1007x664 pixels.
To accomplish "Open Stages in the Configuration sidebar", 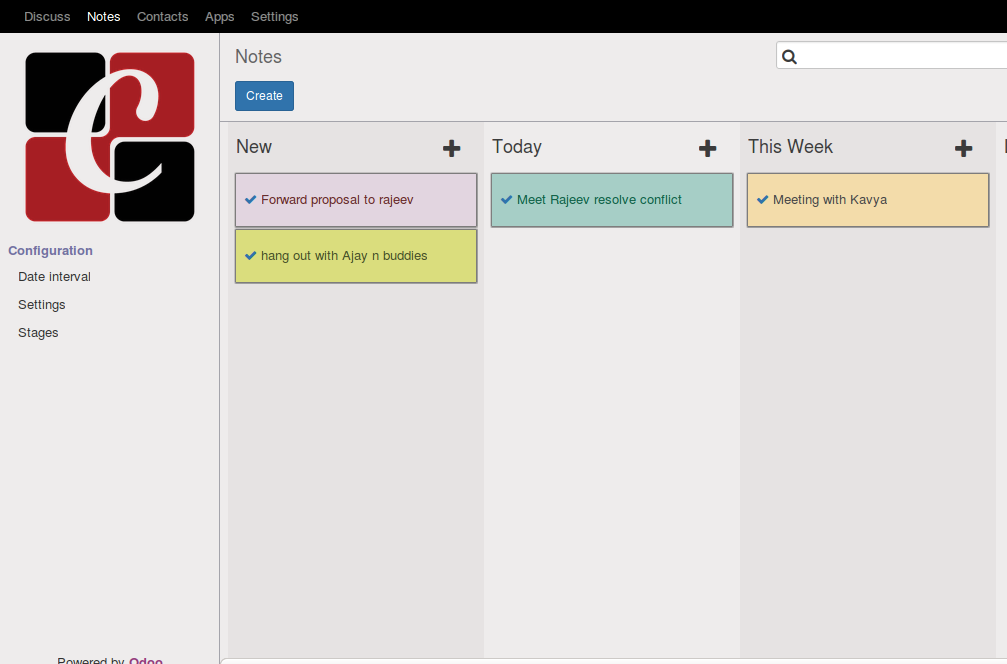I will [38, 333].
